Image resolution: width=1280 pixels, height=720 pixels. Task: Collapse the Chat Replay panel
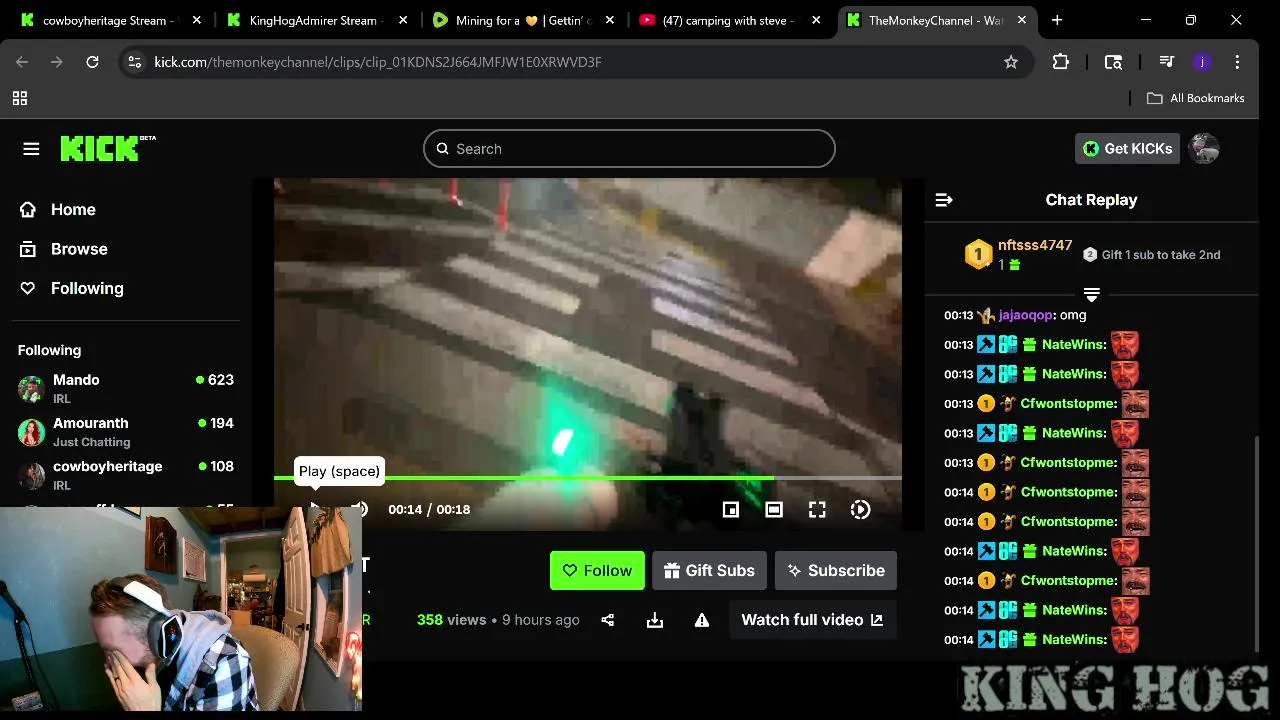[x=944, y=200]
